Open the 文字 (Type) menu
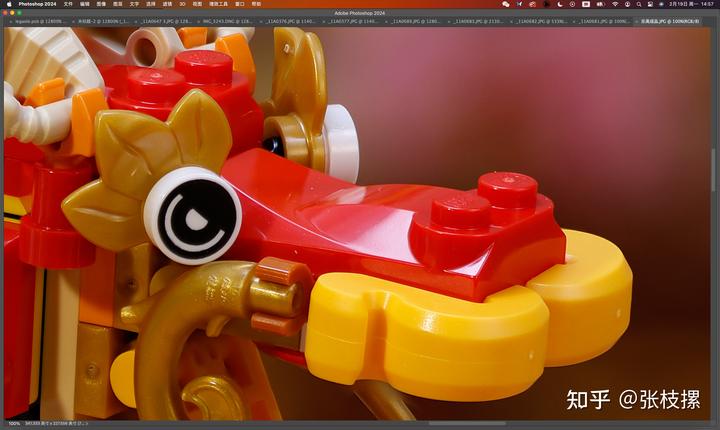The width and height of the screenshot is (720, 430). coord(134,4)
